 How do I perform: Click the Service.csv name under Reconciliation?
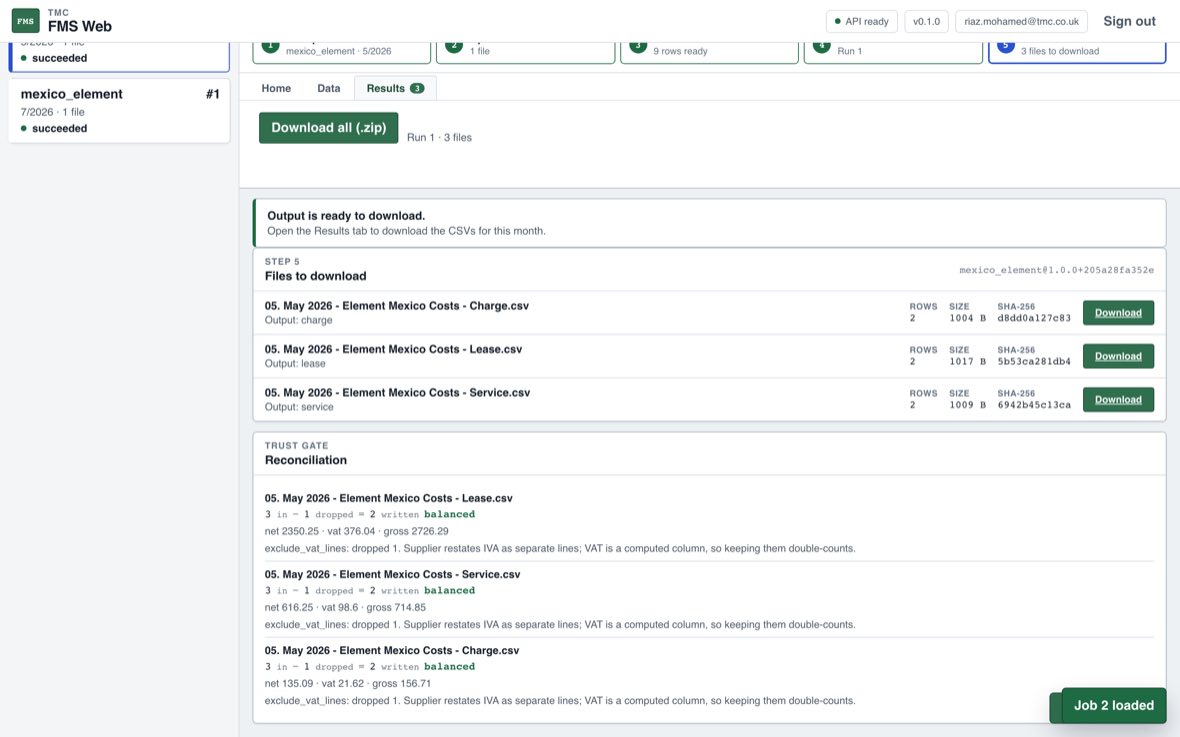(x=392, y=574)
